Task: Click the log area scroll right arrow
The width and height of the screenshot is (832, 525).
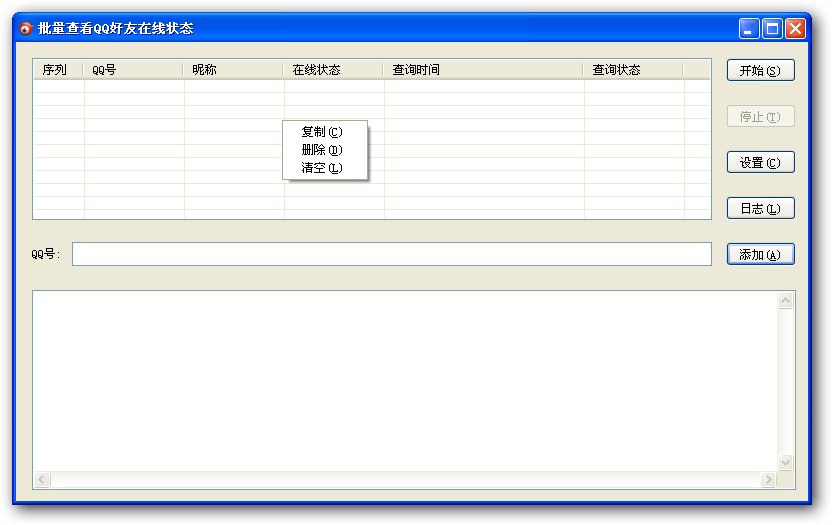Action: [768, 480]
